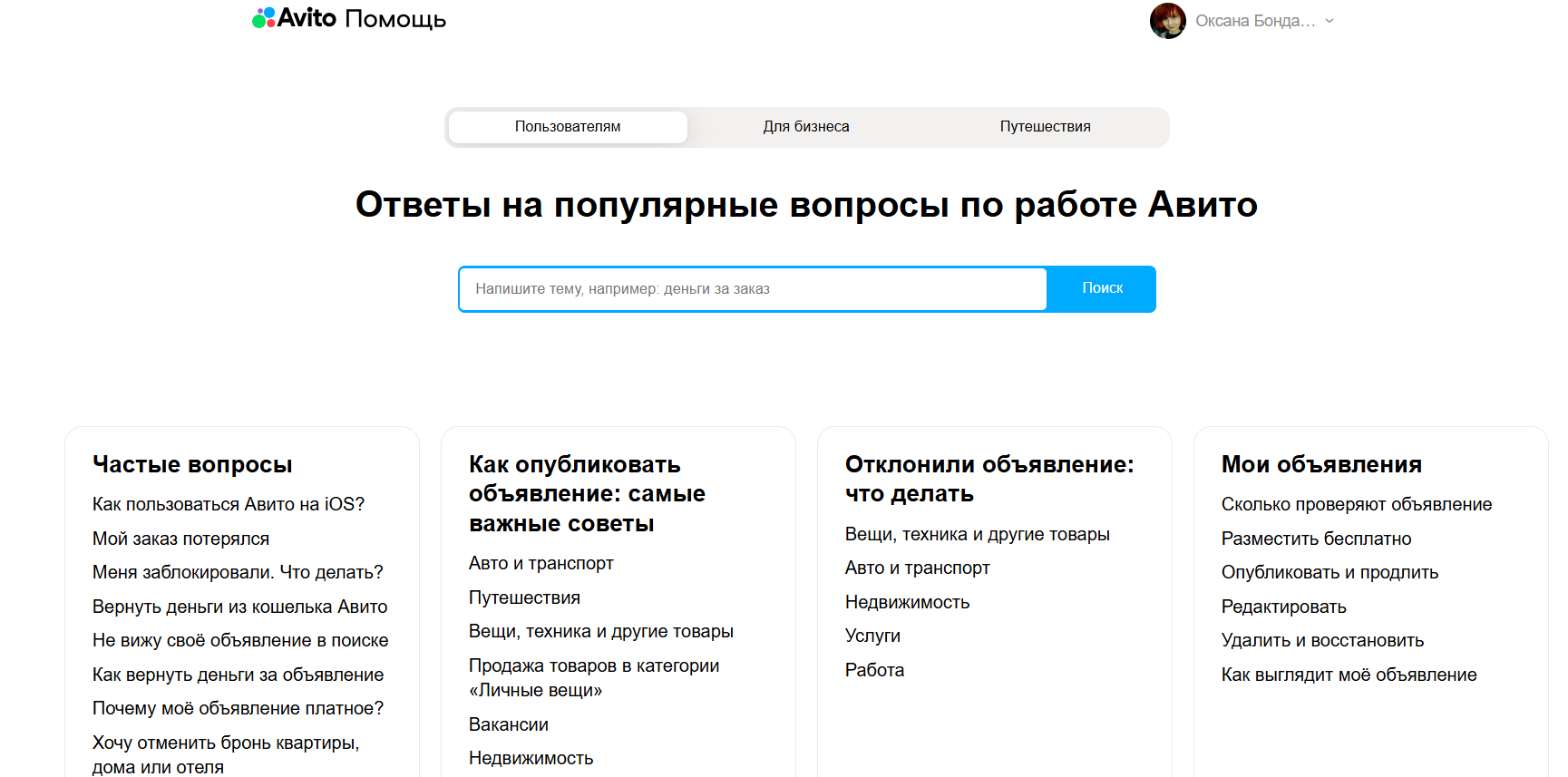Image resolution: width=1568 pixels, height=777 pixels.
Task: Open 'Как пользоваться Авито на iOS?'
Action: 229,504
